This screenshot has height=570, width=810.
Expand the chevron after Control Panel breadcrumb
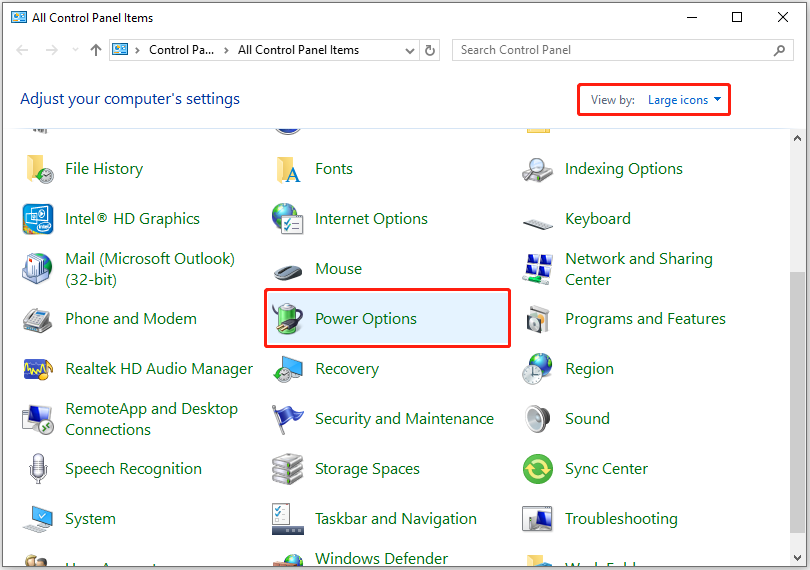click(226, 50)
